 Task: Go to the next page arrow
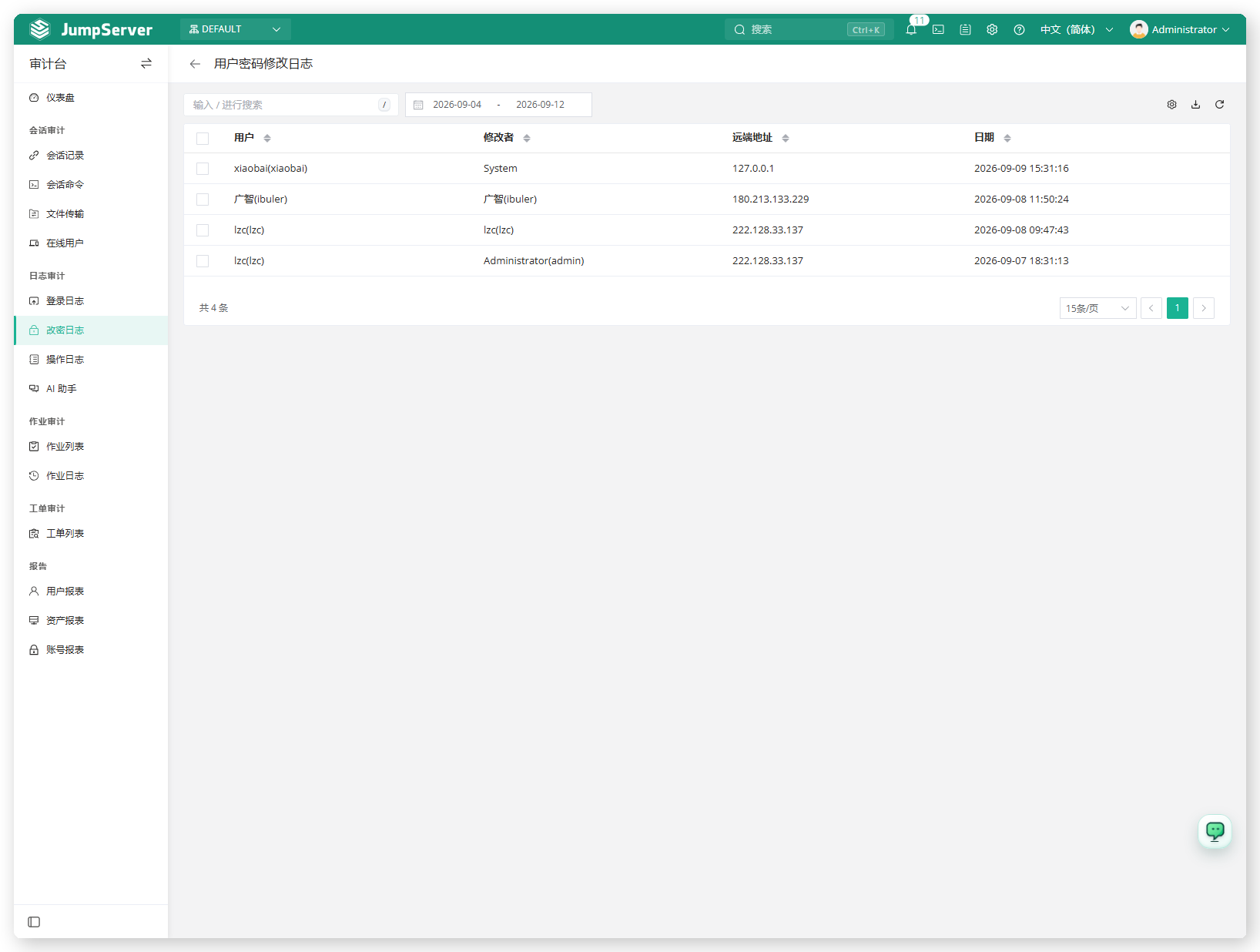pyautogui.click(x=1204, y=308)
